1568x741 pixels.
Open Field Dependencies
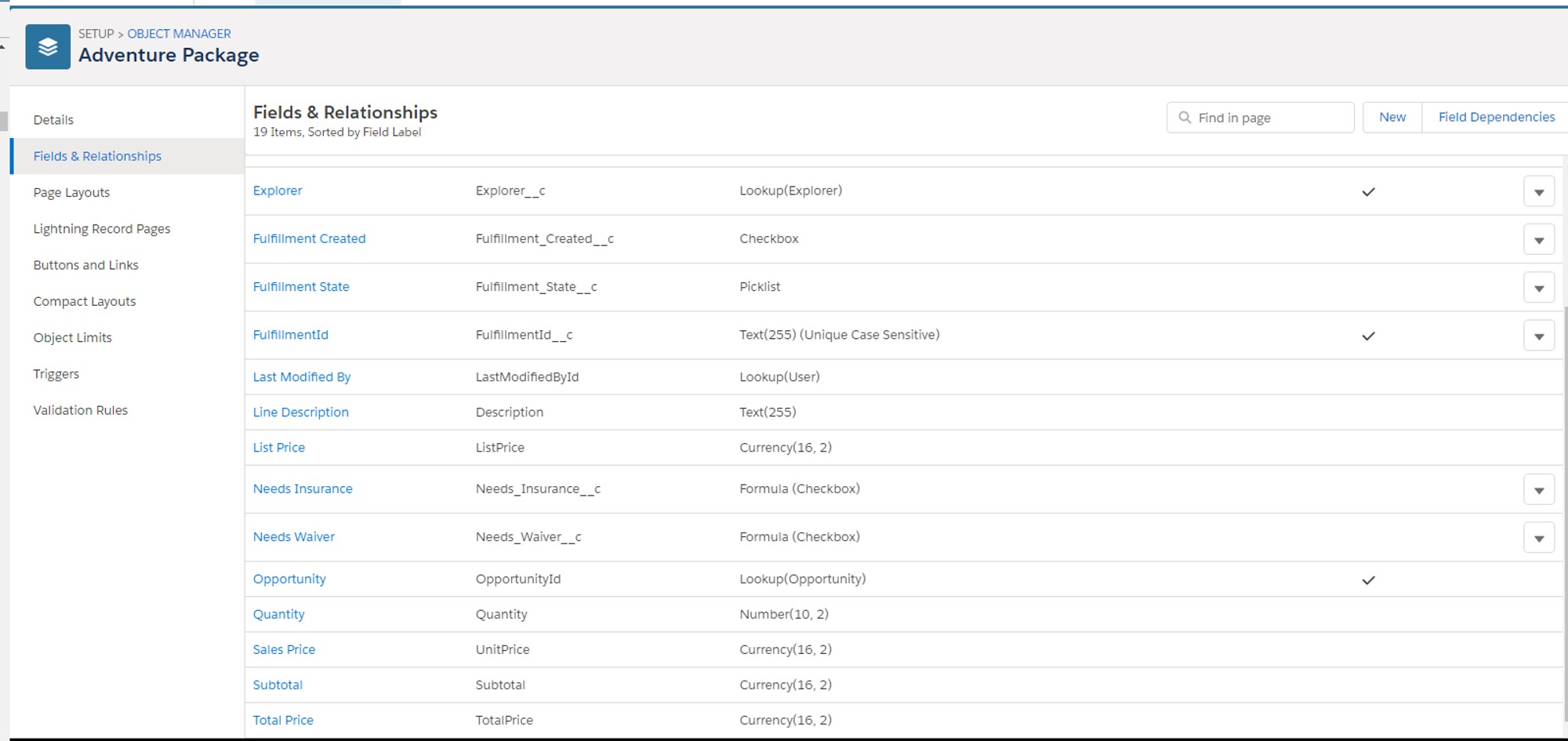point(1496,118)
